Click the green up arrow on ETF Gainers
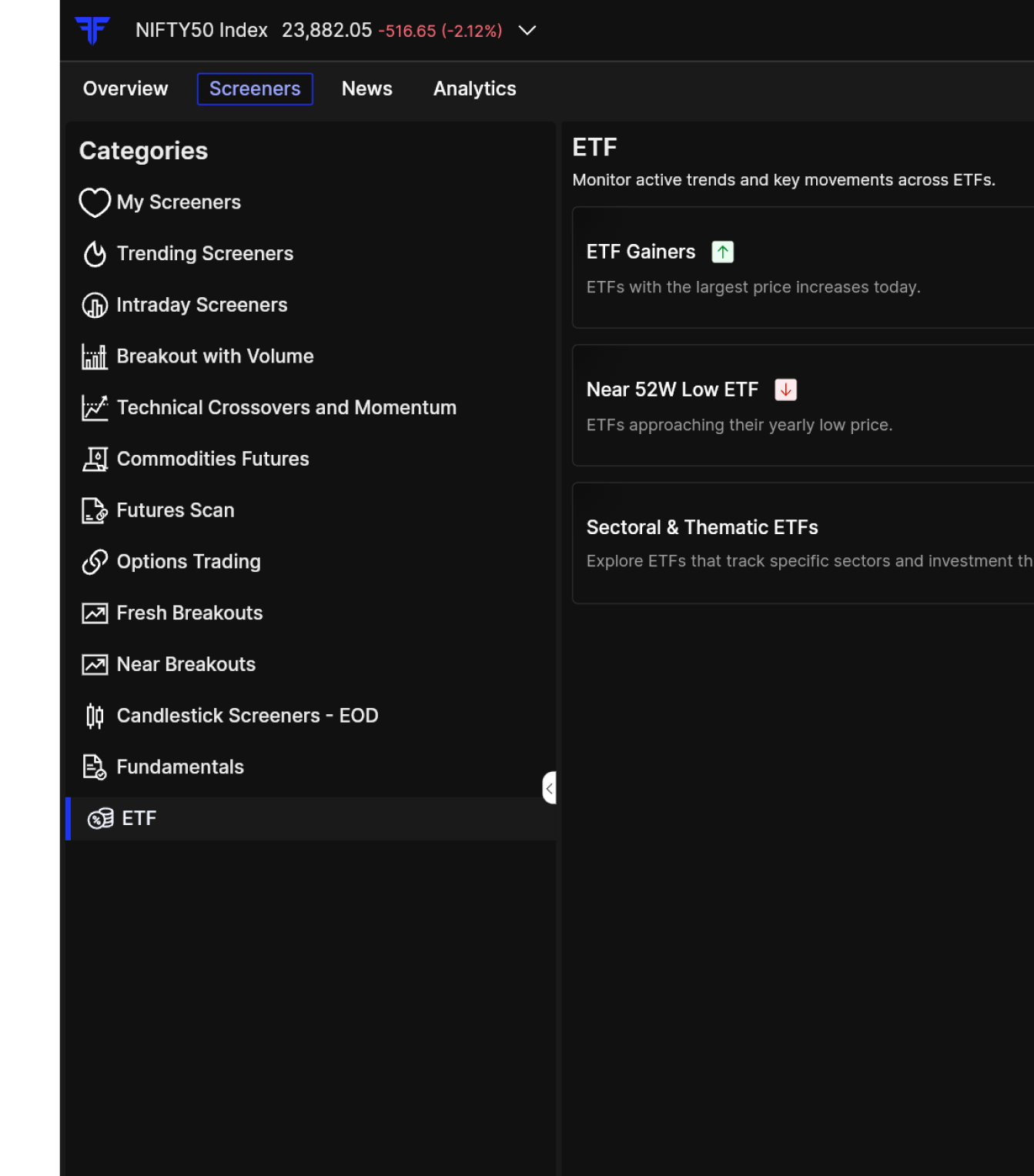1034x1176 pixels. point(723,252)
